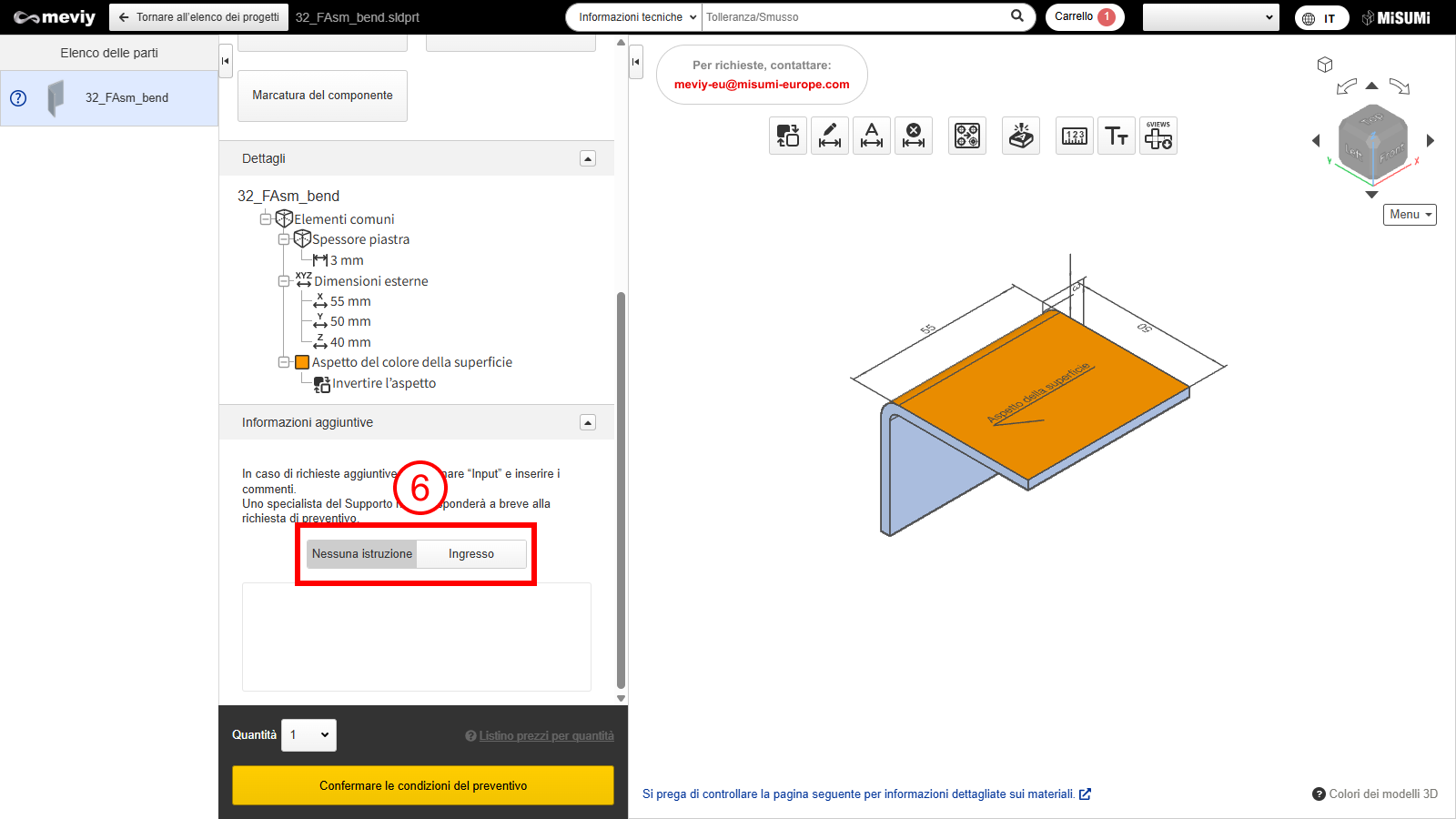Select the pencil edit dimension tool
Image resolution: width=1456 pixels, height=819 pixels.
830,136
